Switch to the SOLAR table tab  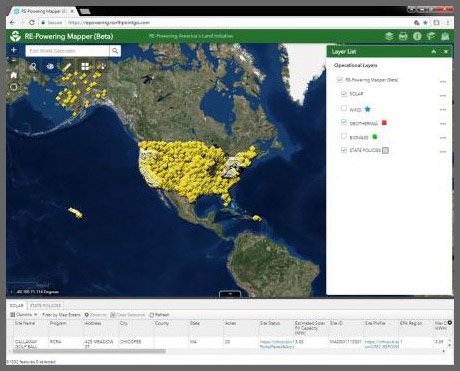pyautogui.click(x=17, y=305)
